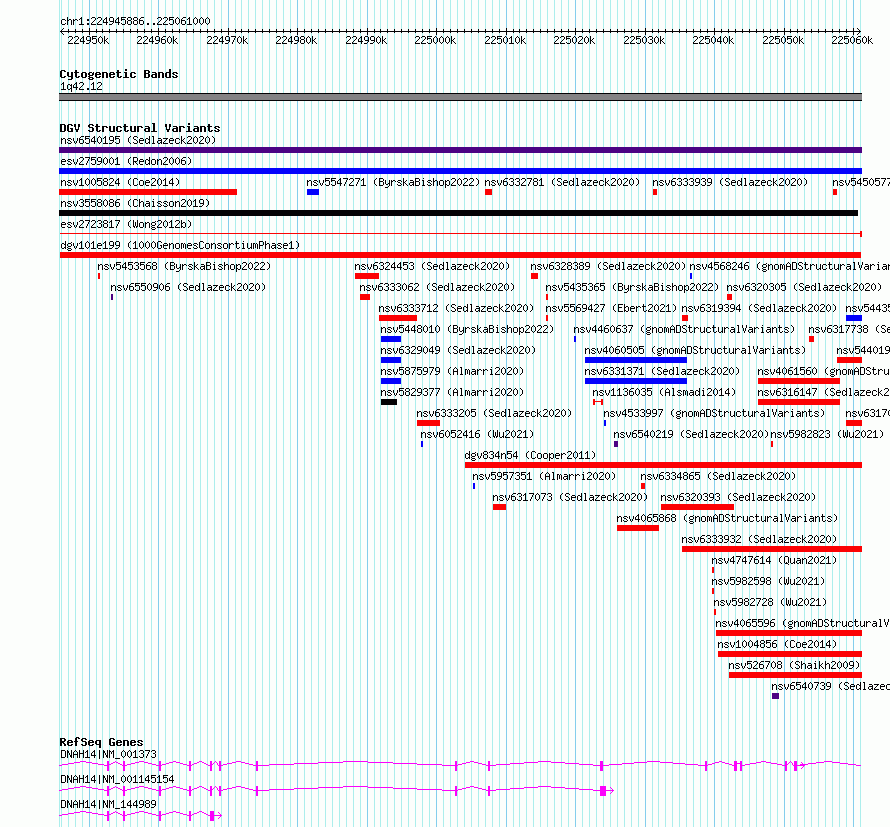Screen dimensions: 890x827
Task: Open nsv6334865 (Sedlazeck2020) label
Action: point(718,476)
